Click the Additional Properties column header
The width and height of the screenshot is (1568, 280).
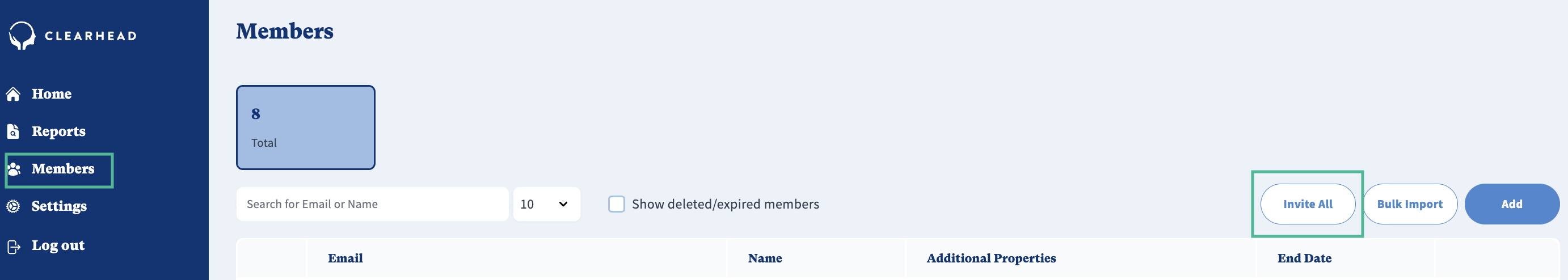pyautogui.click(x=991, y=258)
